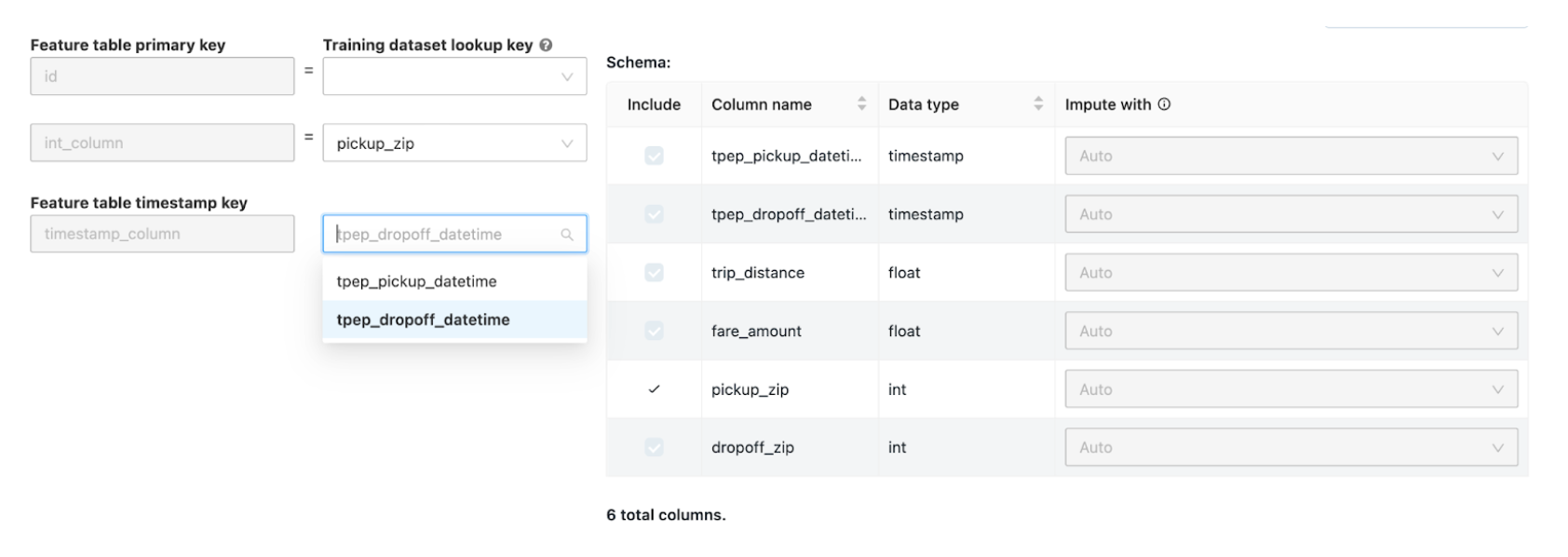Sort table by Data type
This screenshot has width=1568, height=557.
[1038, 104]
